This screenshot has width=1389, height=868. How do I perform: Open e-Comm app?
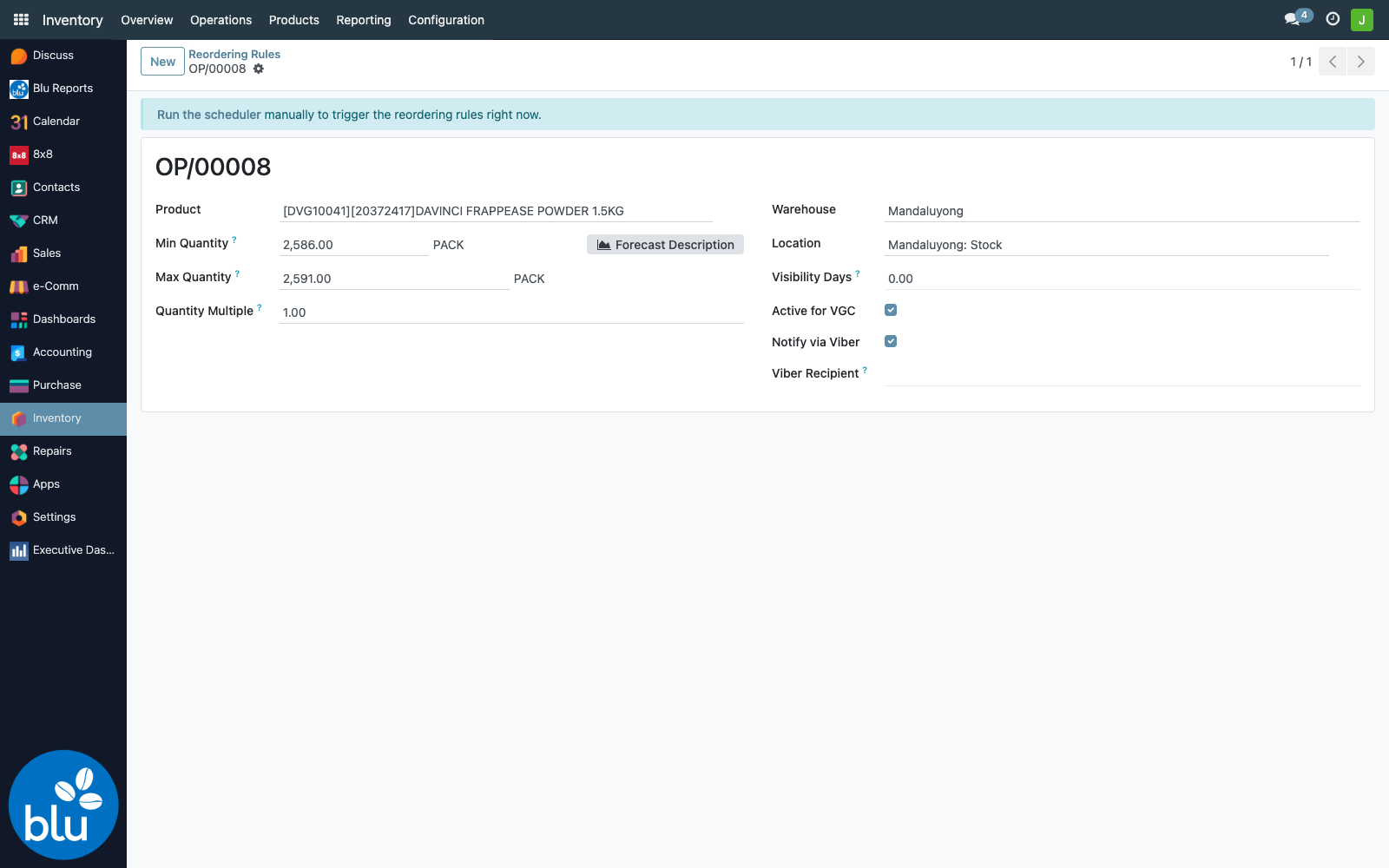point(63,286)
